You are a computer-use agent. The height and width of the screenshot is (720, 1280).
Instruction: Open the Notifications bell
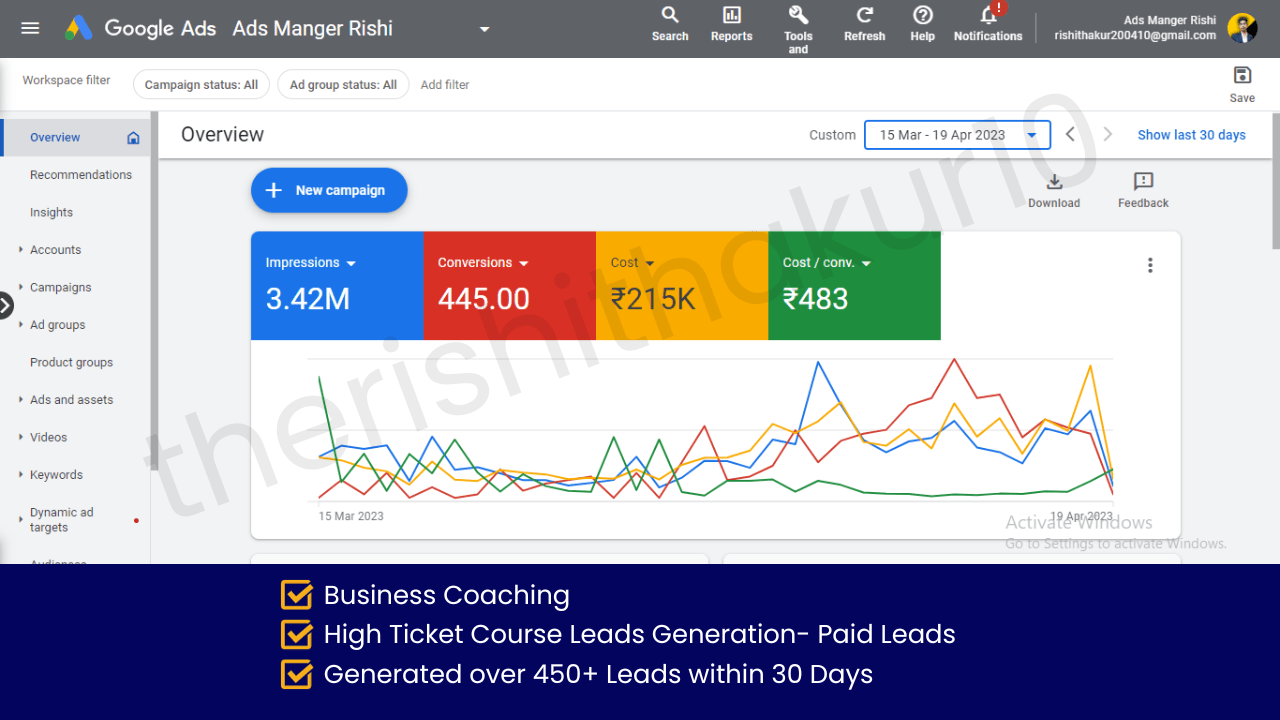988,16
